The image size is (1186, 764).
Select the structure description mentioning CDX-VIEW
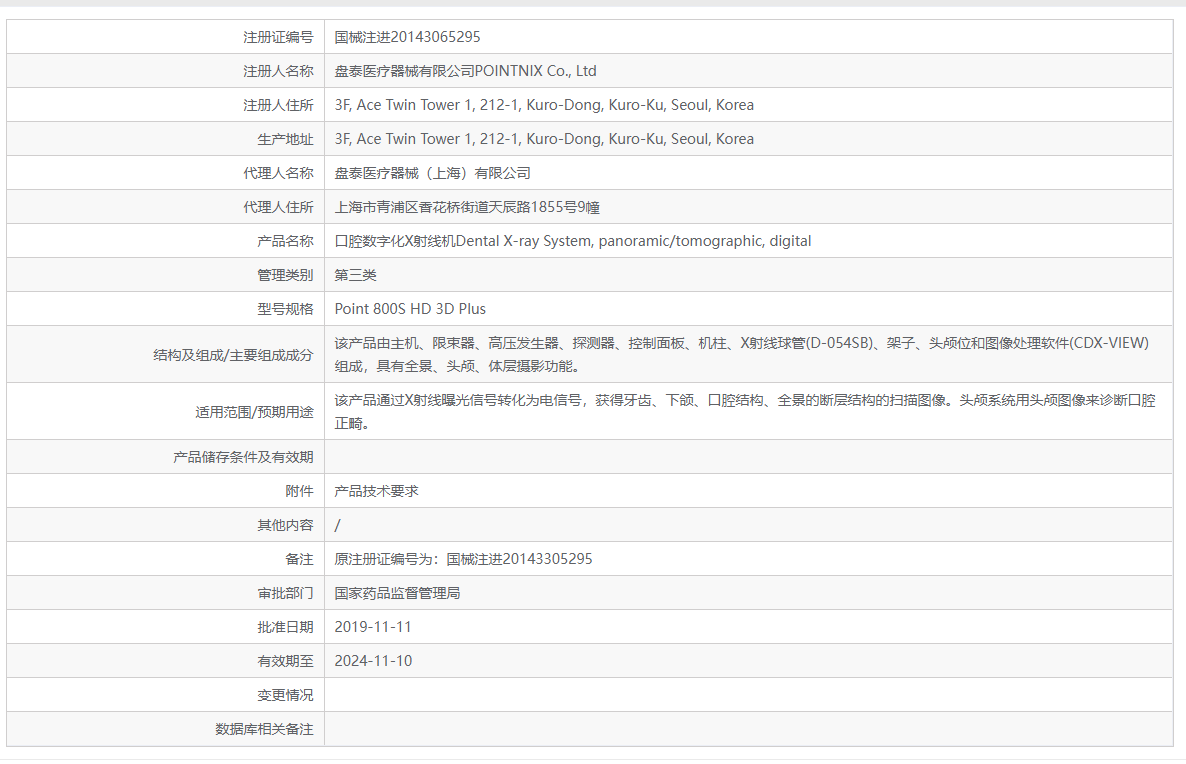[741, 355]
